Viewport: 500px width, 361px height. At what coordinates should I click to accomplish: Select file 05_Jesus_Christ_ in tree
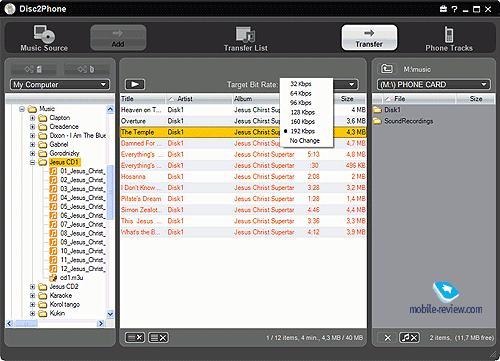(82, 207)
